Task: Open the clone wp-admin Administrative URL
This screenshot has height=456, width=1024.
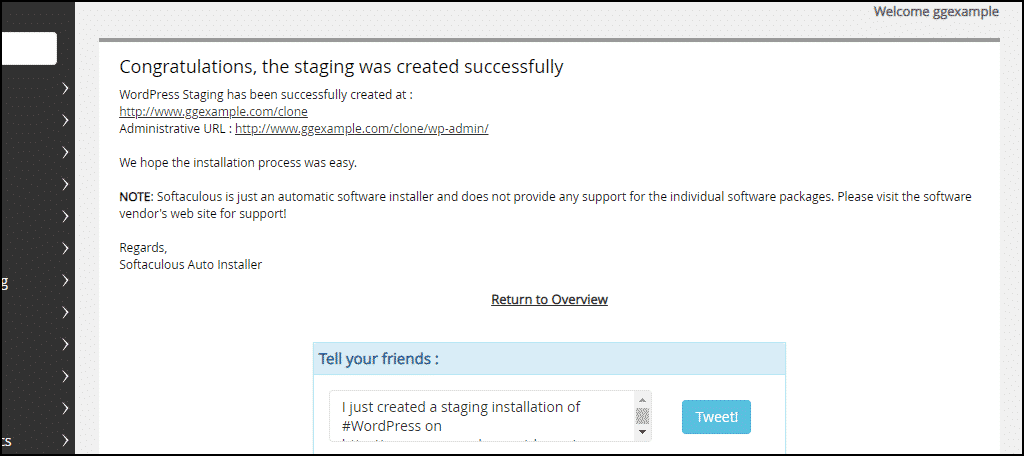Action: click(362, 129)
